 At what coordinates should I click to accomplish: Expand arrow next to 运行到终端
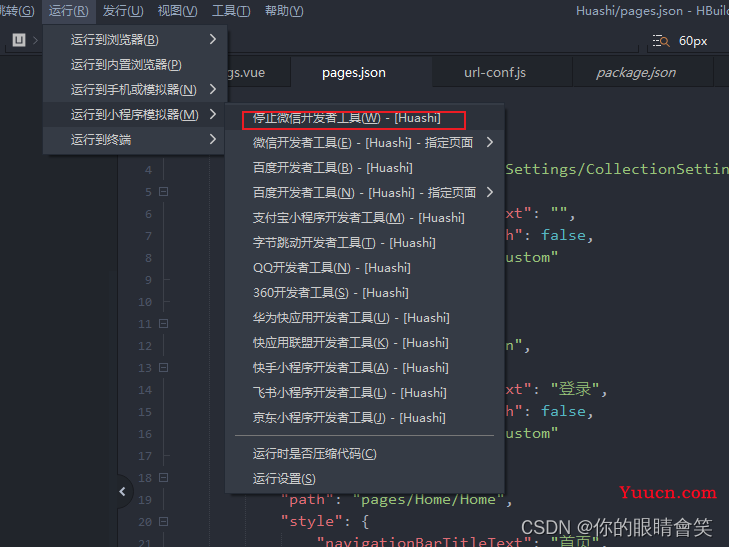click(x=213, y=139)
